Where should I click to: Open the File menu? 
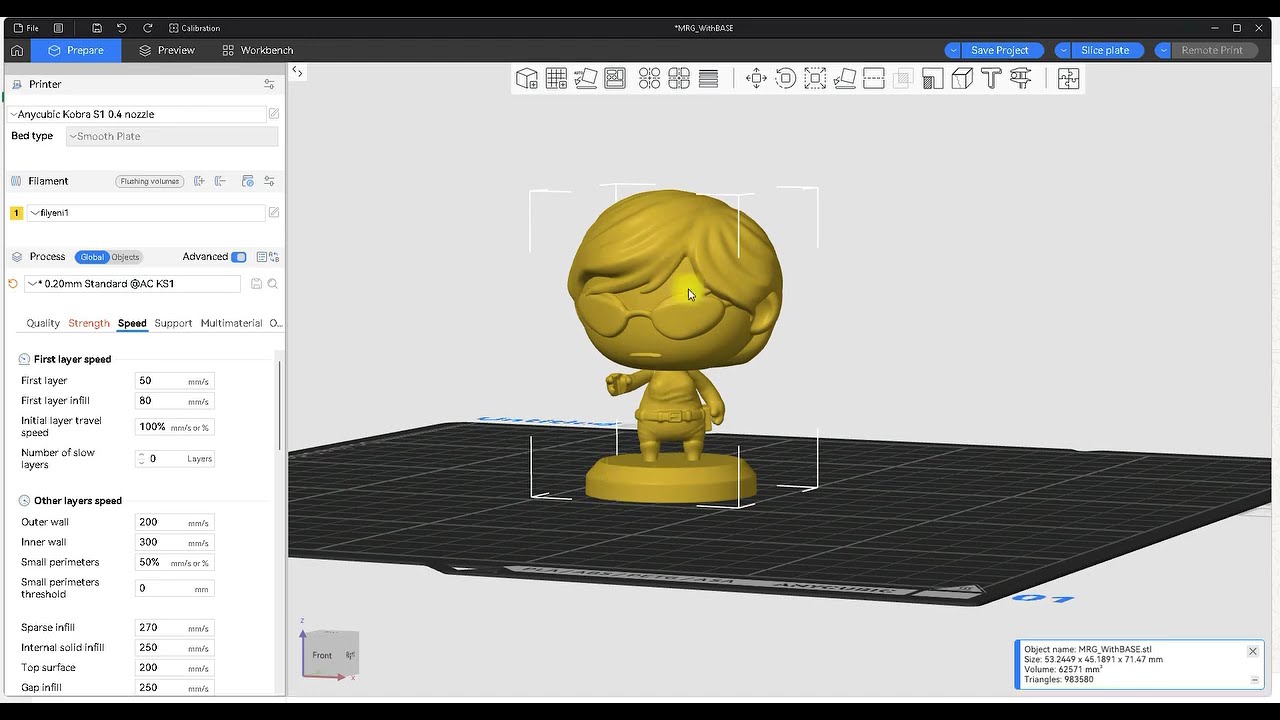(x=26, y=28)
